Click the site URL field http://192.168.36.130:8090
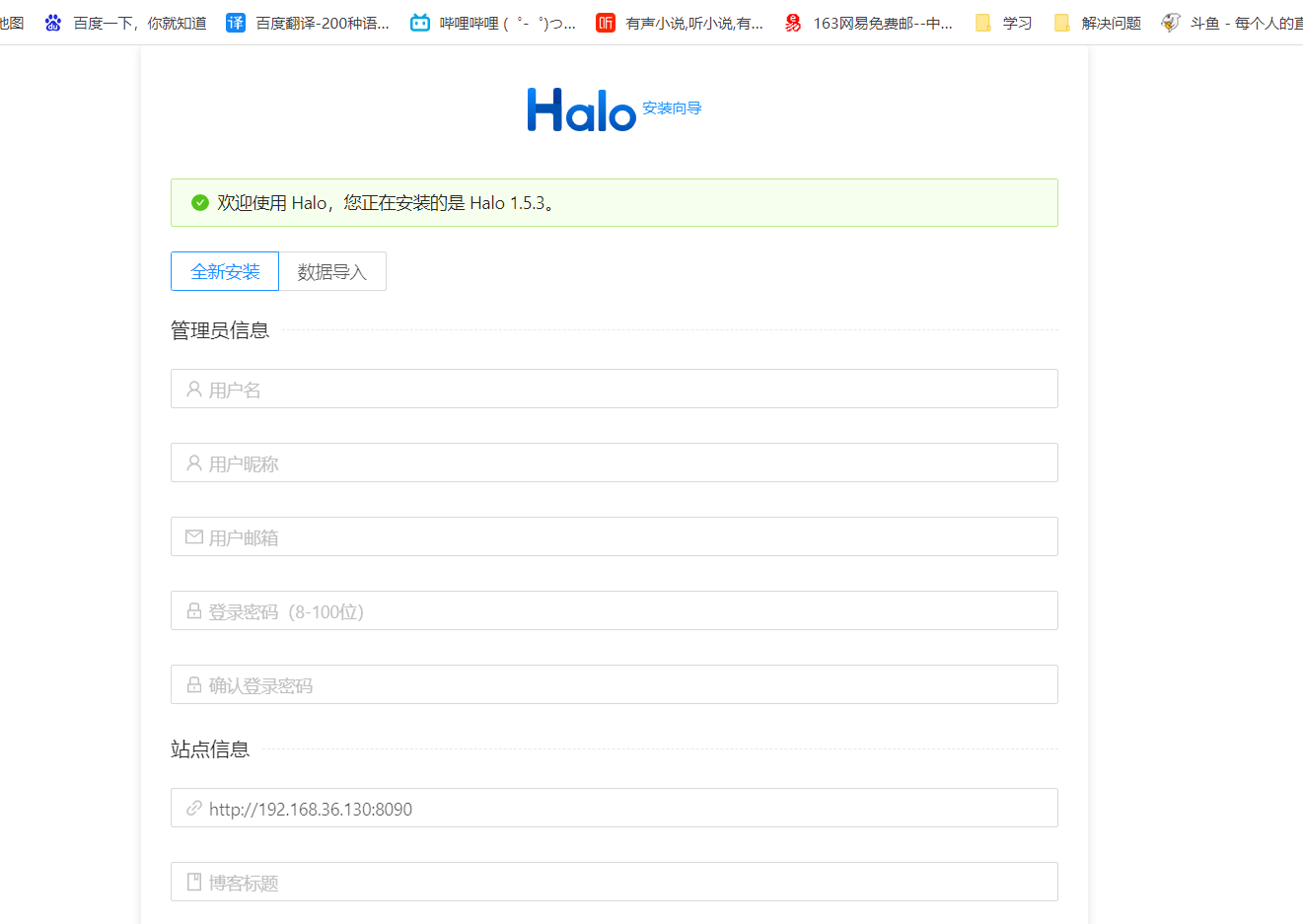1303x924 pixels. coord(614,809)
